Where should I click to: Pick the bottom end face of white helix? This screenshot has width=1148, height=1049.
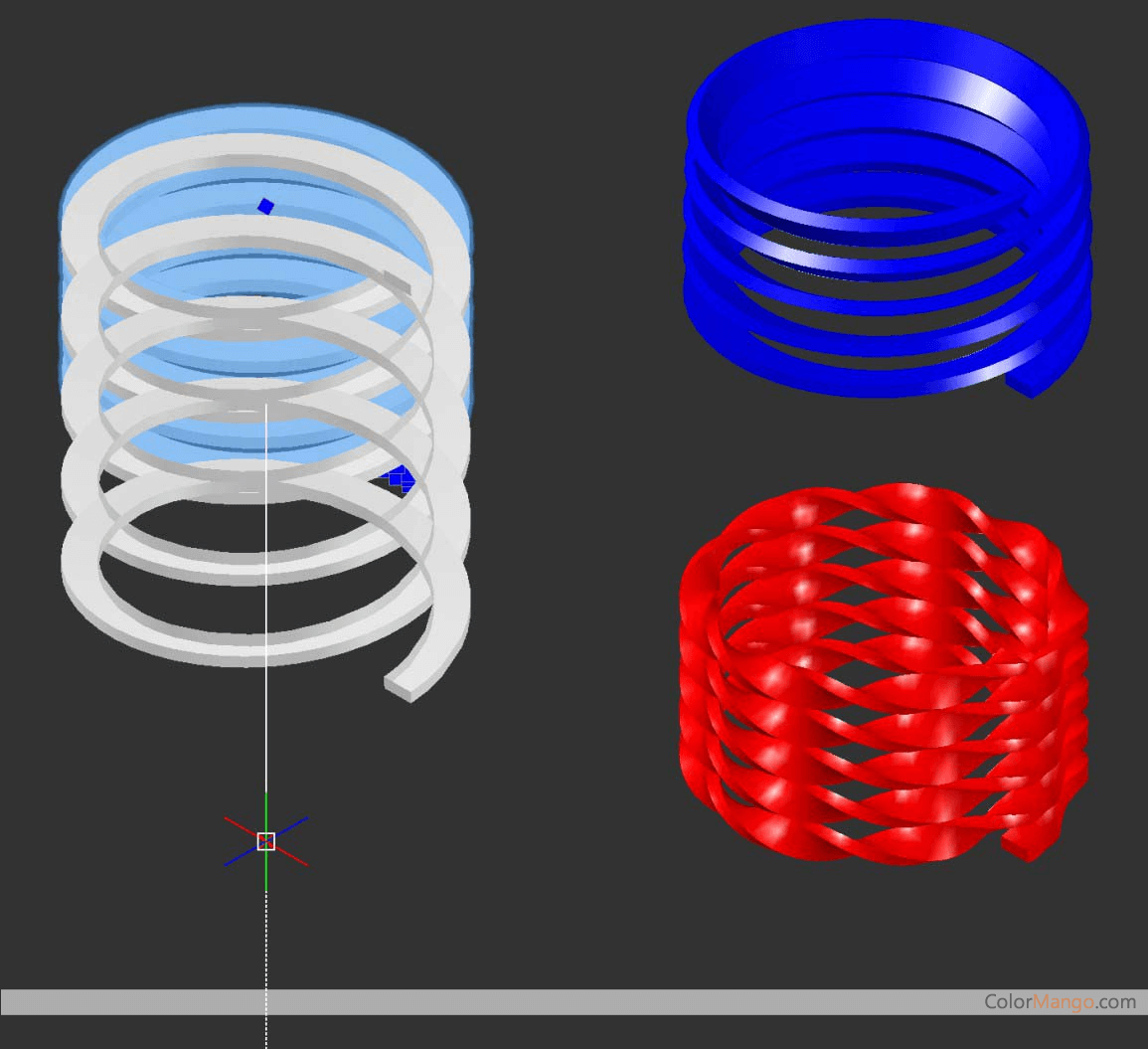pos(401,688)
